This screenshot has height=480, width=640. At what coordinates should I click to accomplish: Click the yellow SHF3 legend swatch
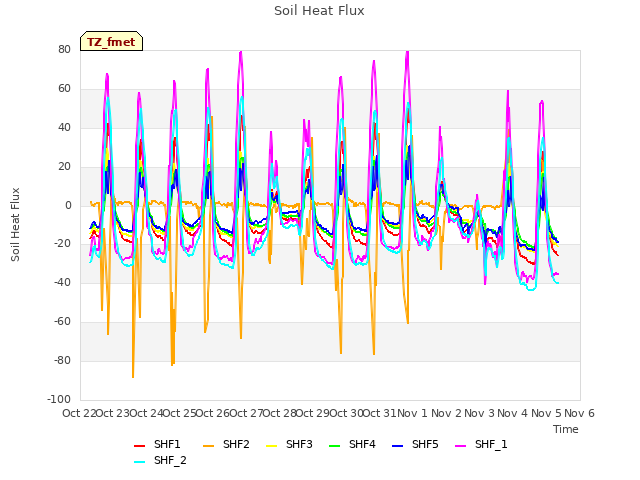pos(271,446)
